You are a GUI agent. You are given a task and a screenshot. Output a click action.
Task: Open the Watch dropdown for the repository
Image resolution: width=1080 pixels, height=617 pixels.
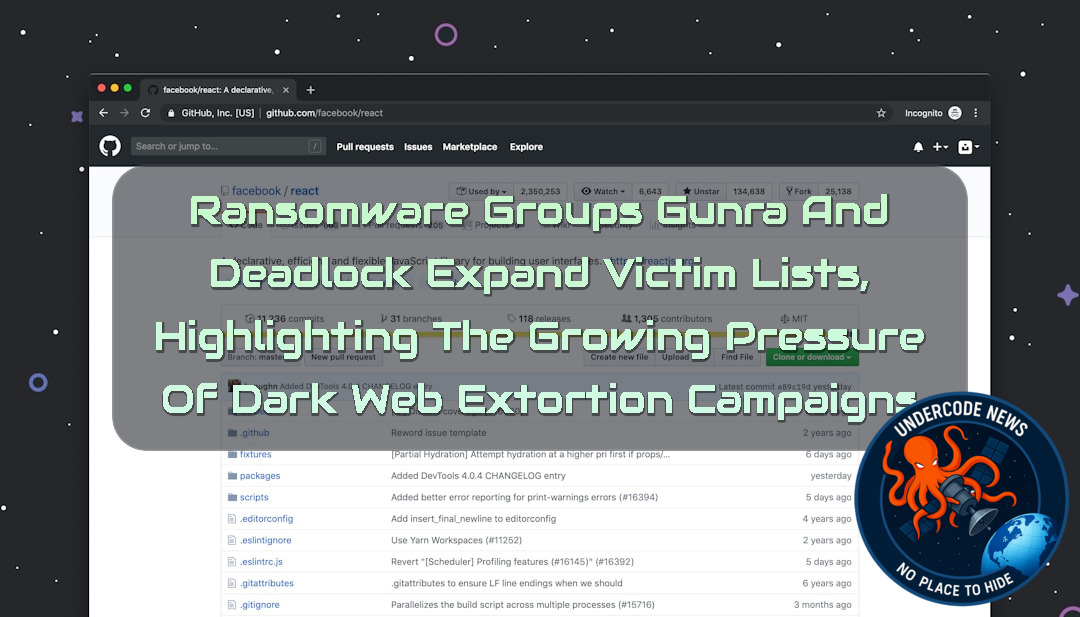point(603,191)
